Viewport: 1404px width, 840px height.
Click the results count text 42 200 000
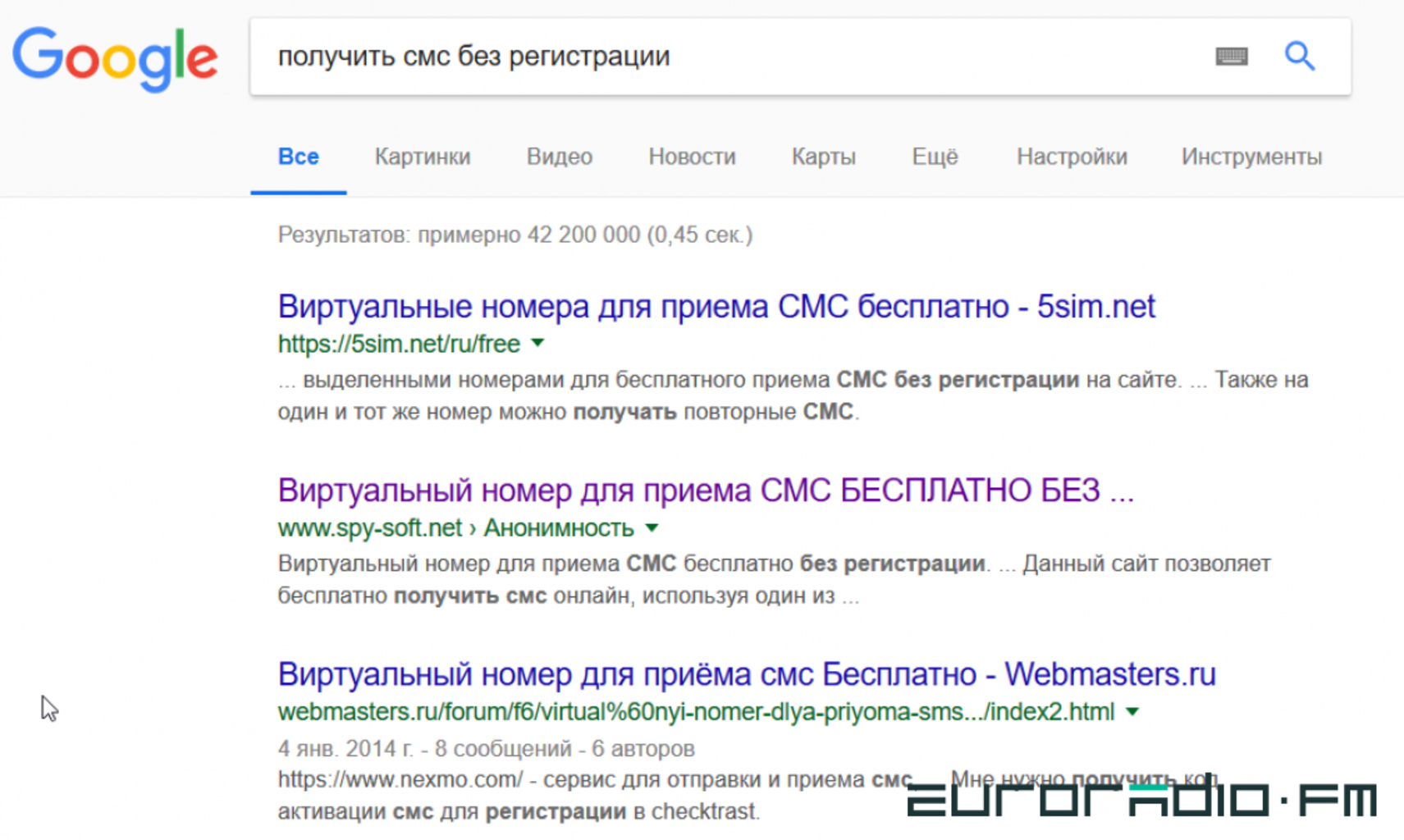pyautogui.click(x=514, y=235)
